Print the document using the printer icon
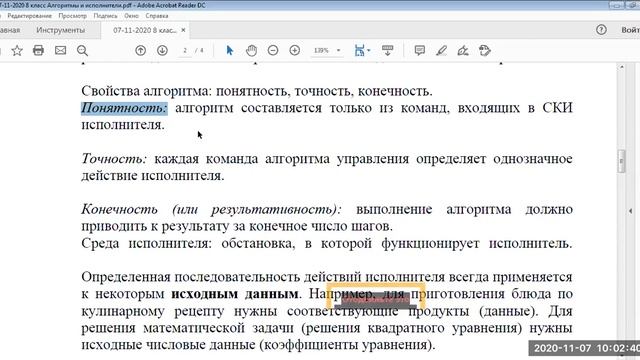The width and height of the screenshot is (640, 360). [x=38, y=50]
